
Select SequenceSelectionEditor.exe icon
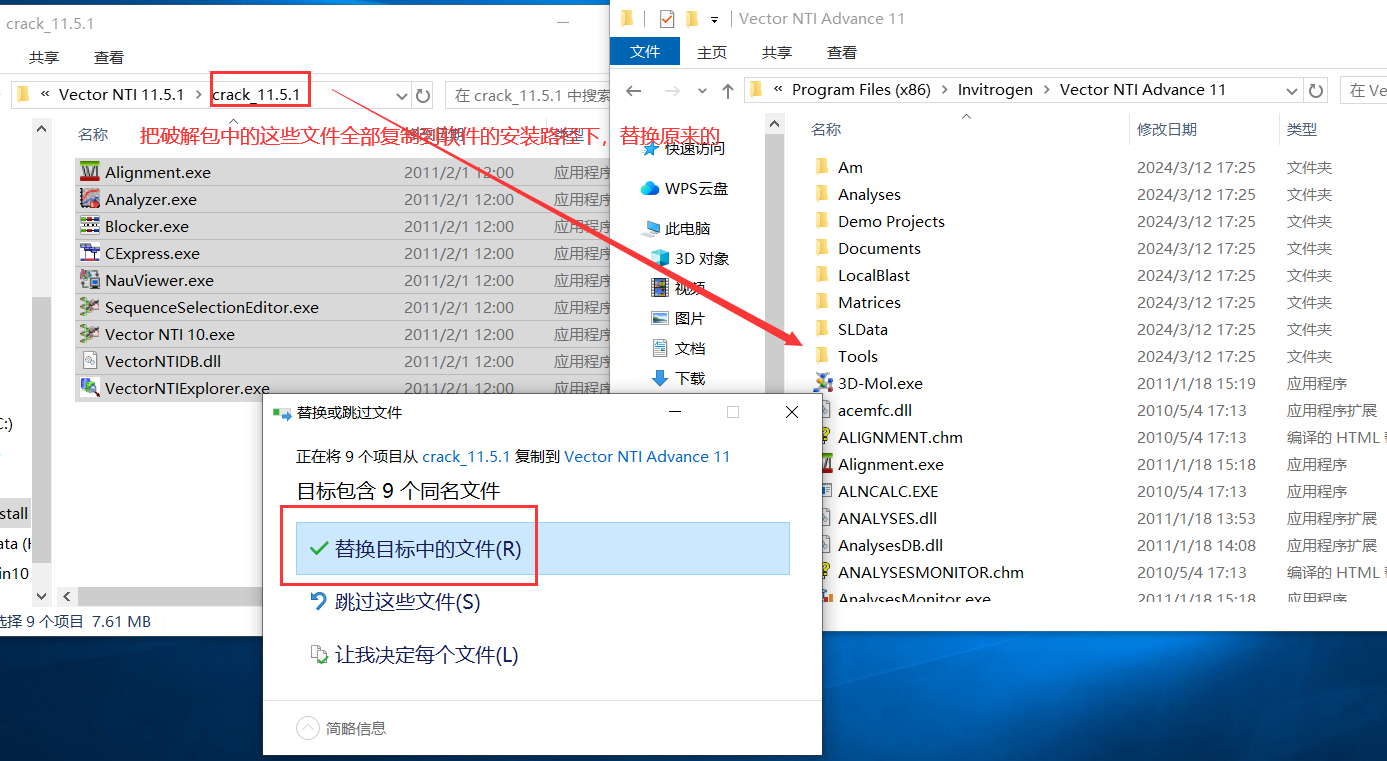[90, 307]
